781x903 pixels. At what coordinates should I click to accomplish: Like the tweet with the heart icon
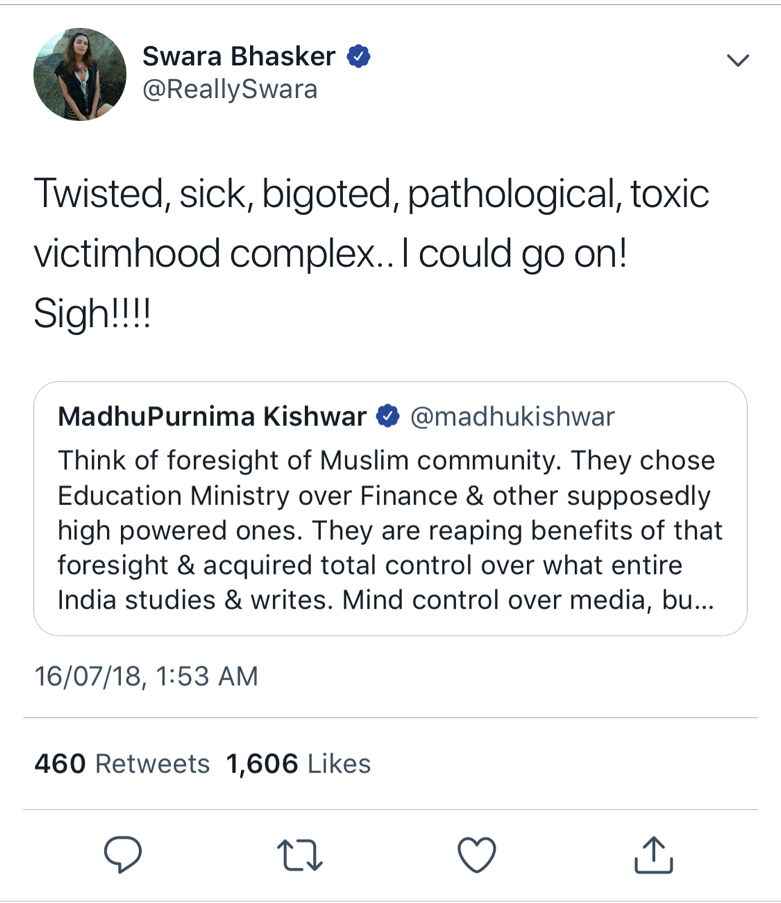[476, 853]
